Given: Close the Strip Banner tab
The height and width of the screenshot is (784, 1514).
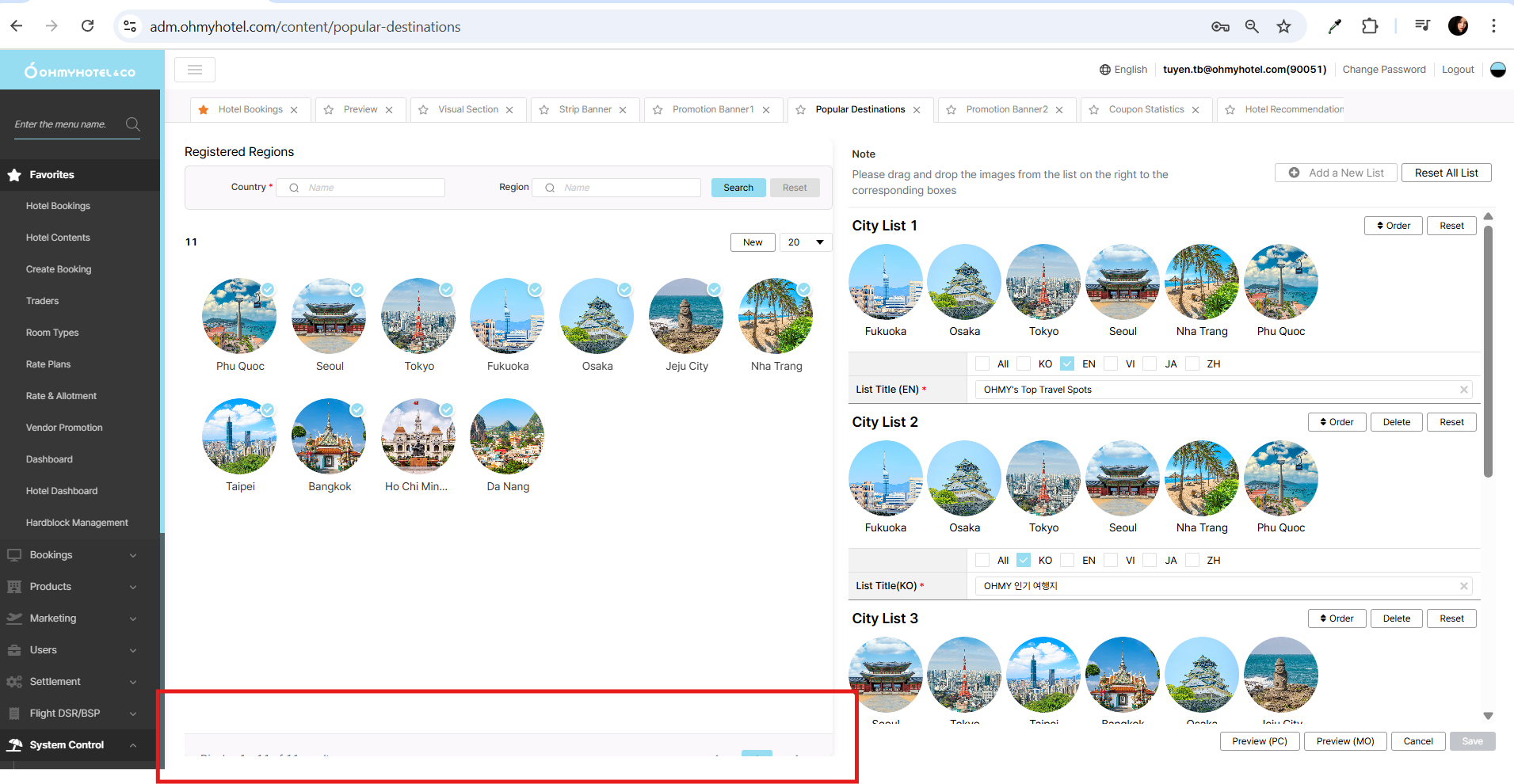Looking at the screenshot, I should [x=623, y=110].
